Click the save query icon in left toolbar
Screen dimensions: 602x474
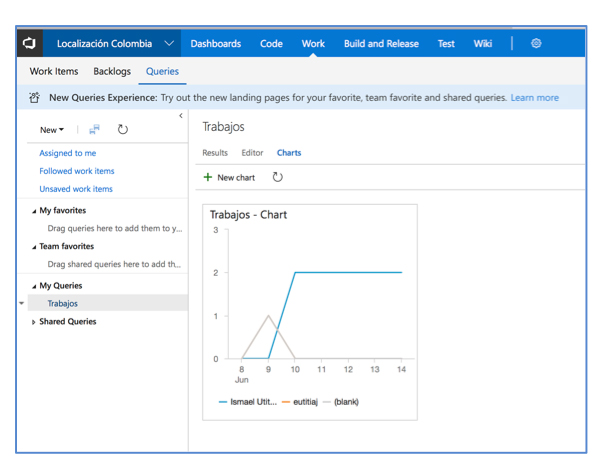[94, 130]
